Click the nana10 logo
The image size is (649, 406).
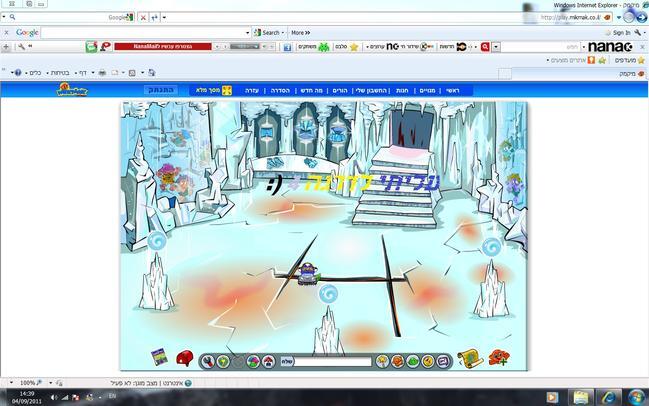click(611, 47)
